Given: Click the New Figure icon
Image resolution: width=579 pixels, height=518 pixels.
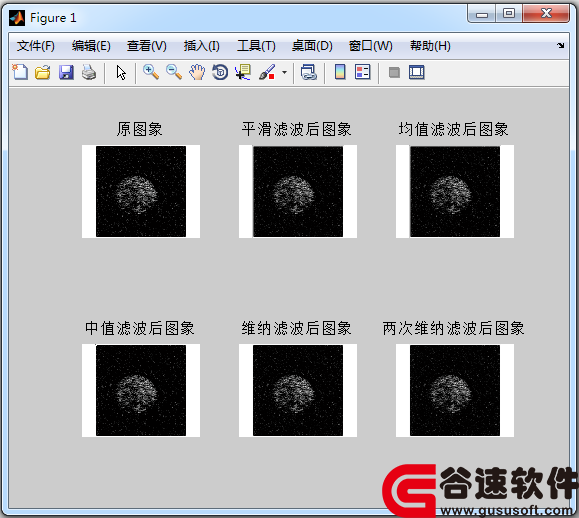Looking at the screenshot, I should (x=20, y=72).
